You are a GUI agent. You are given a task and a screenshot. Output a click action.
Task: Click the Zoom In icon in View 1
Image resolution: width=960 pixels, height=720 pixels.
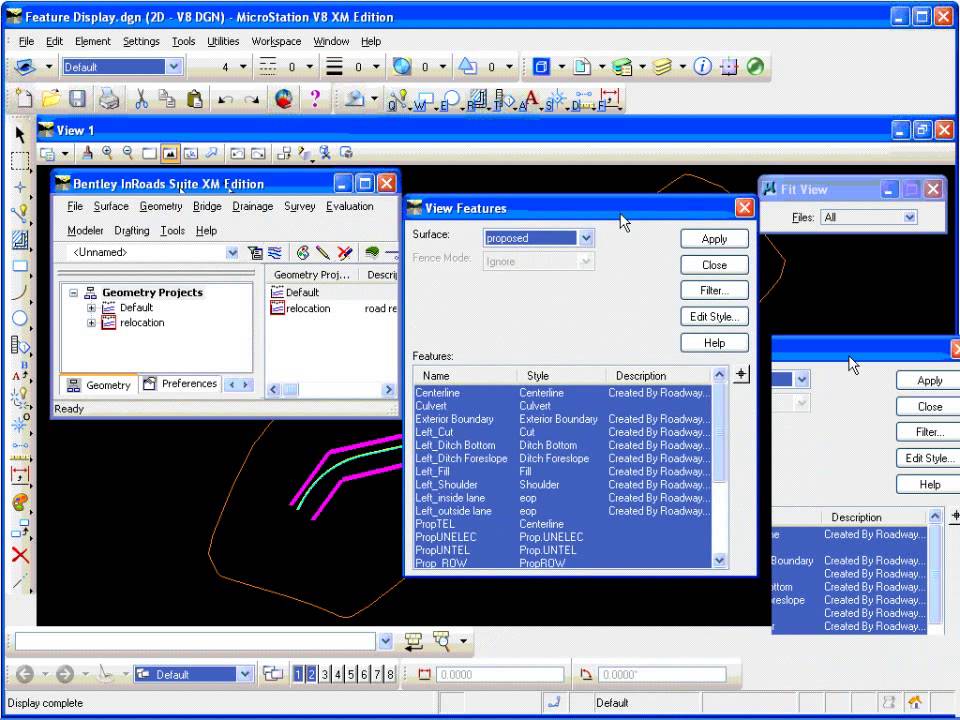click(107, 152)
